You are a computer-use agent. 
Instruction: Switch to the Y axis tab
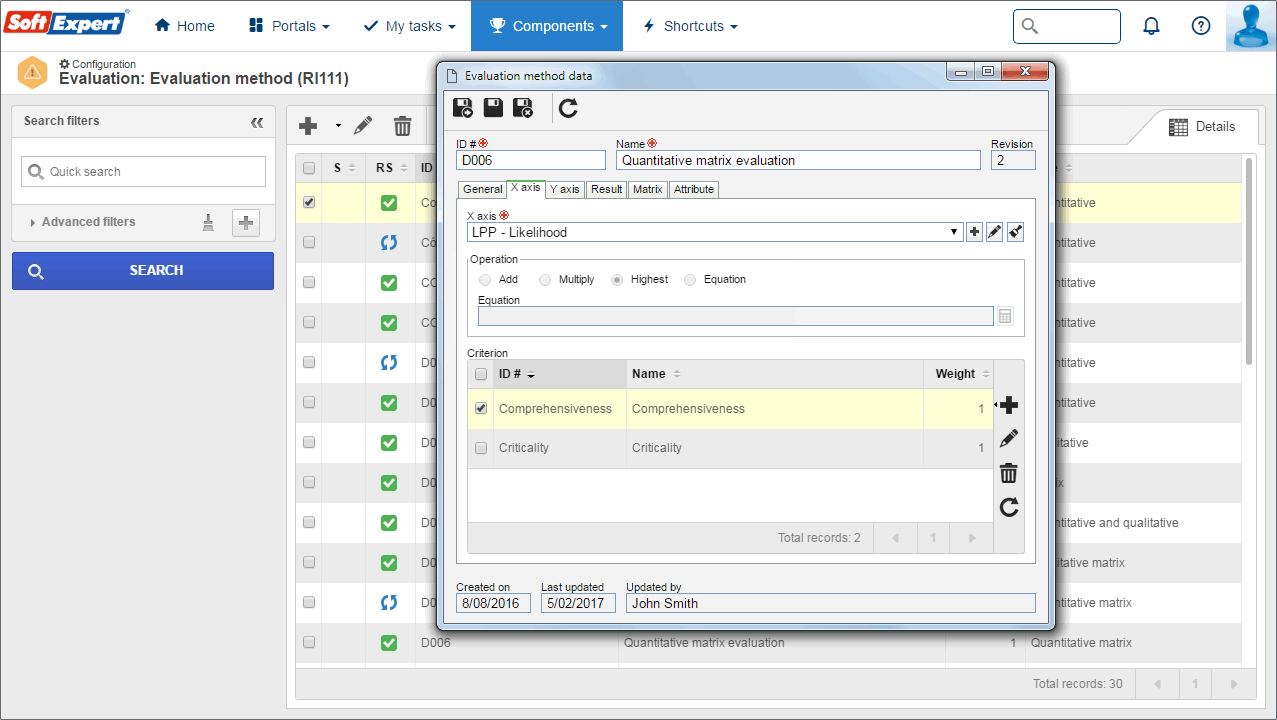[564, 189]
